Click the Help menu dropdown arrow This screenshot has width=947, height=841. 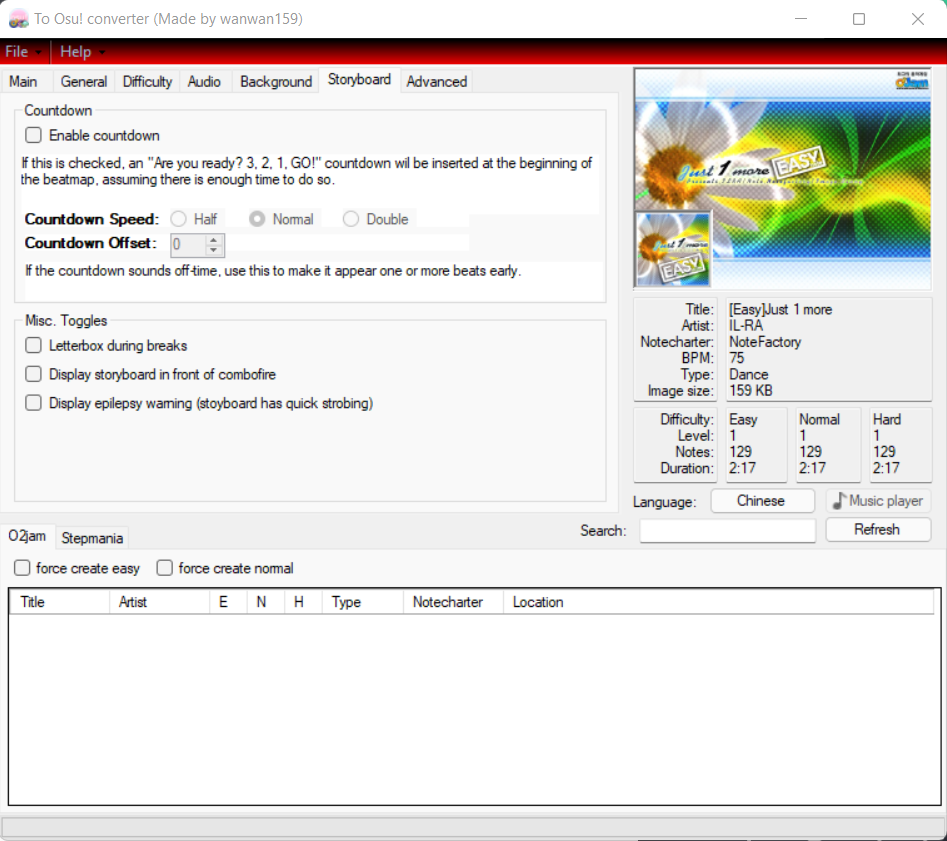tap(102, 53)
